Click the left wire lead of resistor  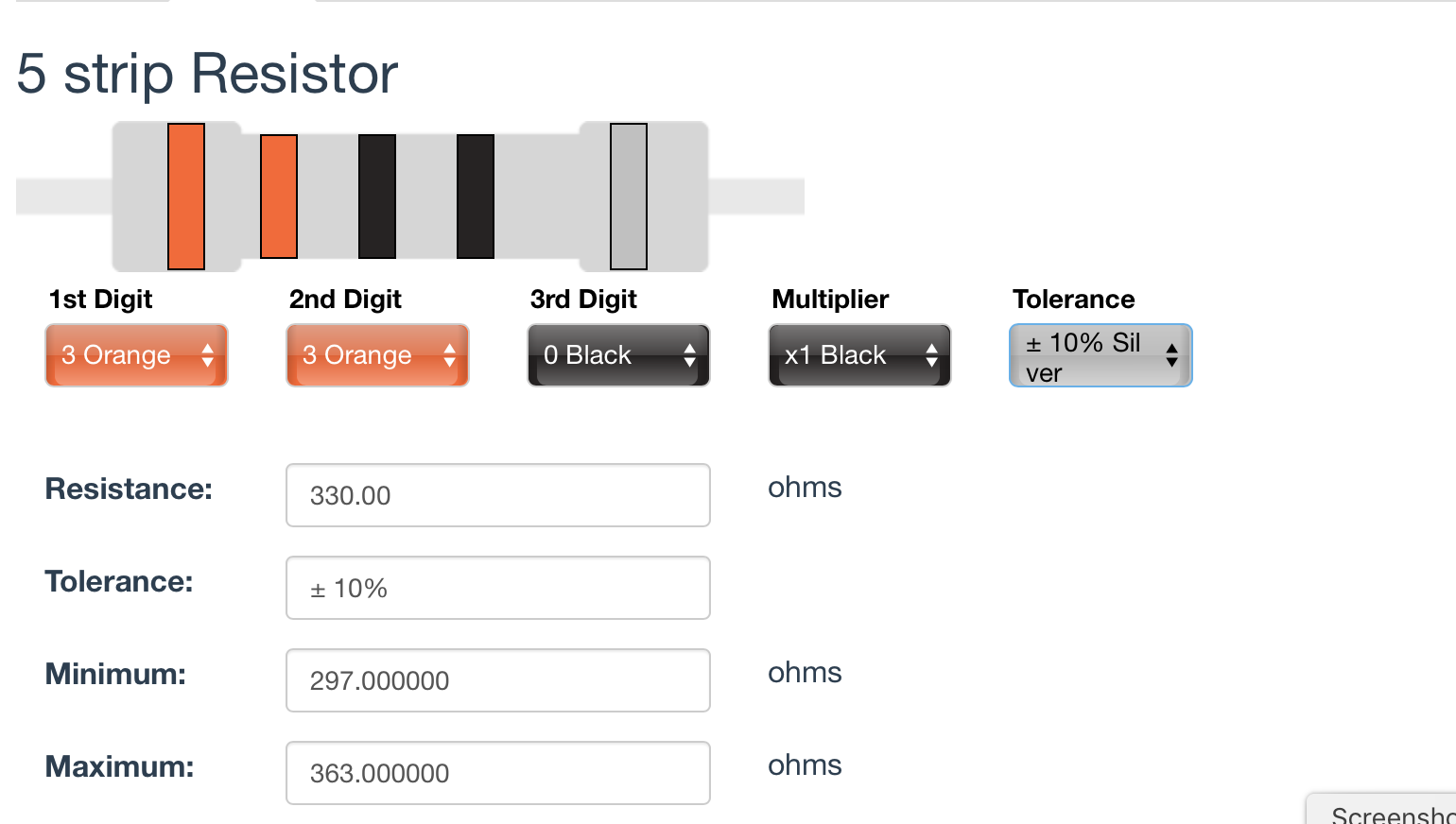click(x=64, y=196)
